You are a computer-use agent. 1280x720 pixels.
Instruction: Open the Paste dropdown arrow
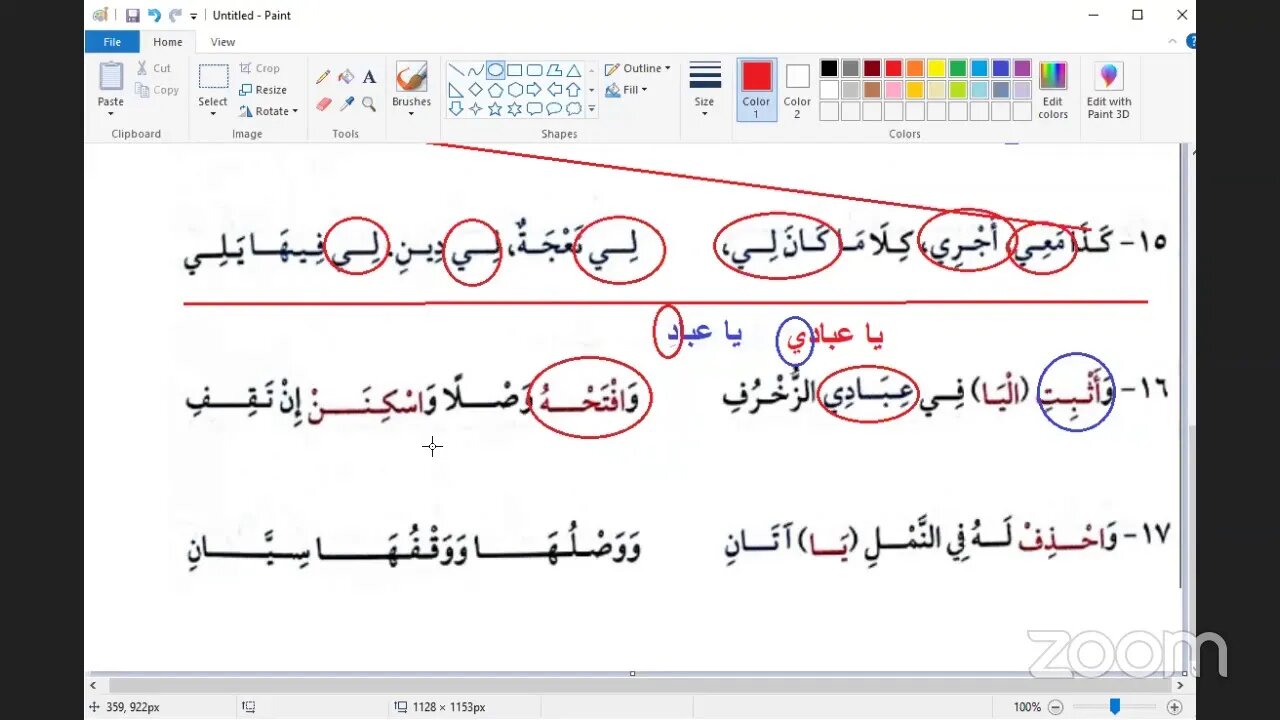(111, 113)
